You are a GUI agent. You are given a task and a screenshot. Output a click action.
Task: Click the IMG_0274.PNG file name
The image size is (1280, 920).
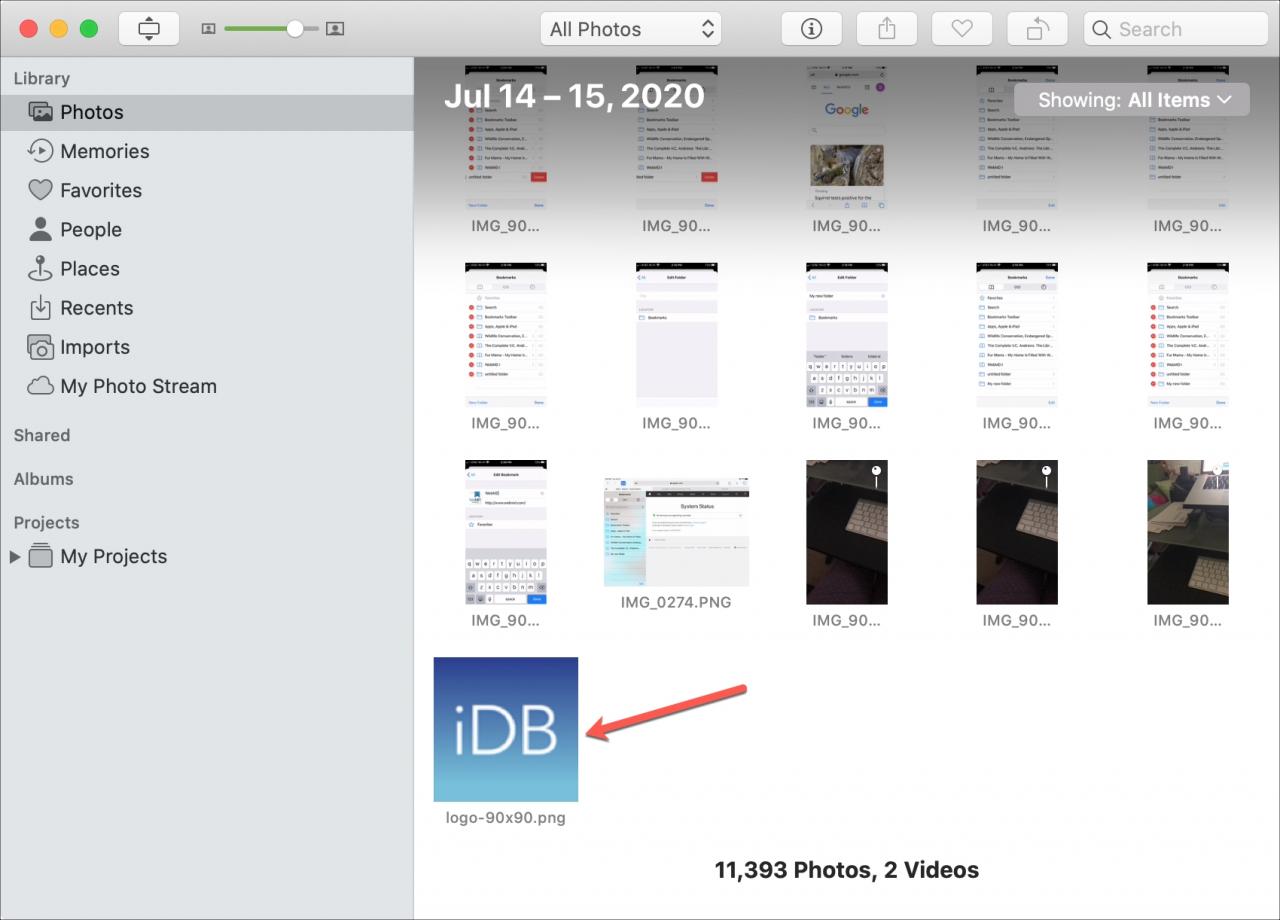pos(676,602)
